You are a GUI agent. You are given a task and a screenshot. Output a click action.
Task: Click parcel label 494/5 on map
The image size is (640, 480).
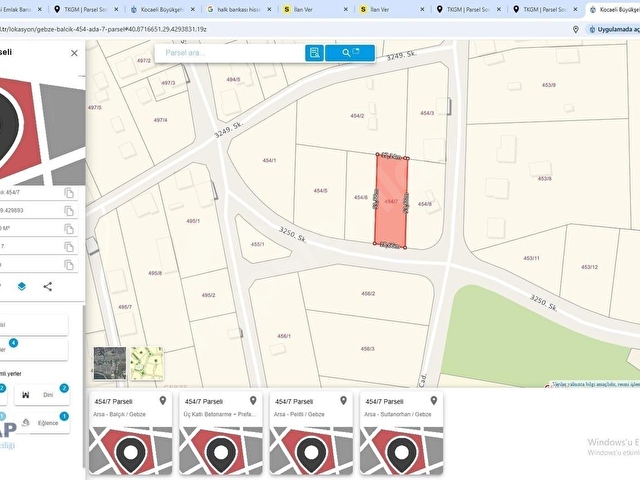[233, 80]
